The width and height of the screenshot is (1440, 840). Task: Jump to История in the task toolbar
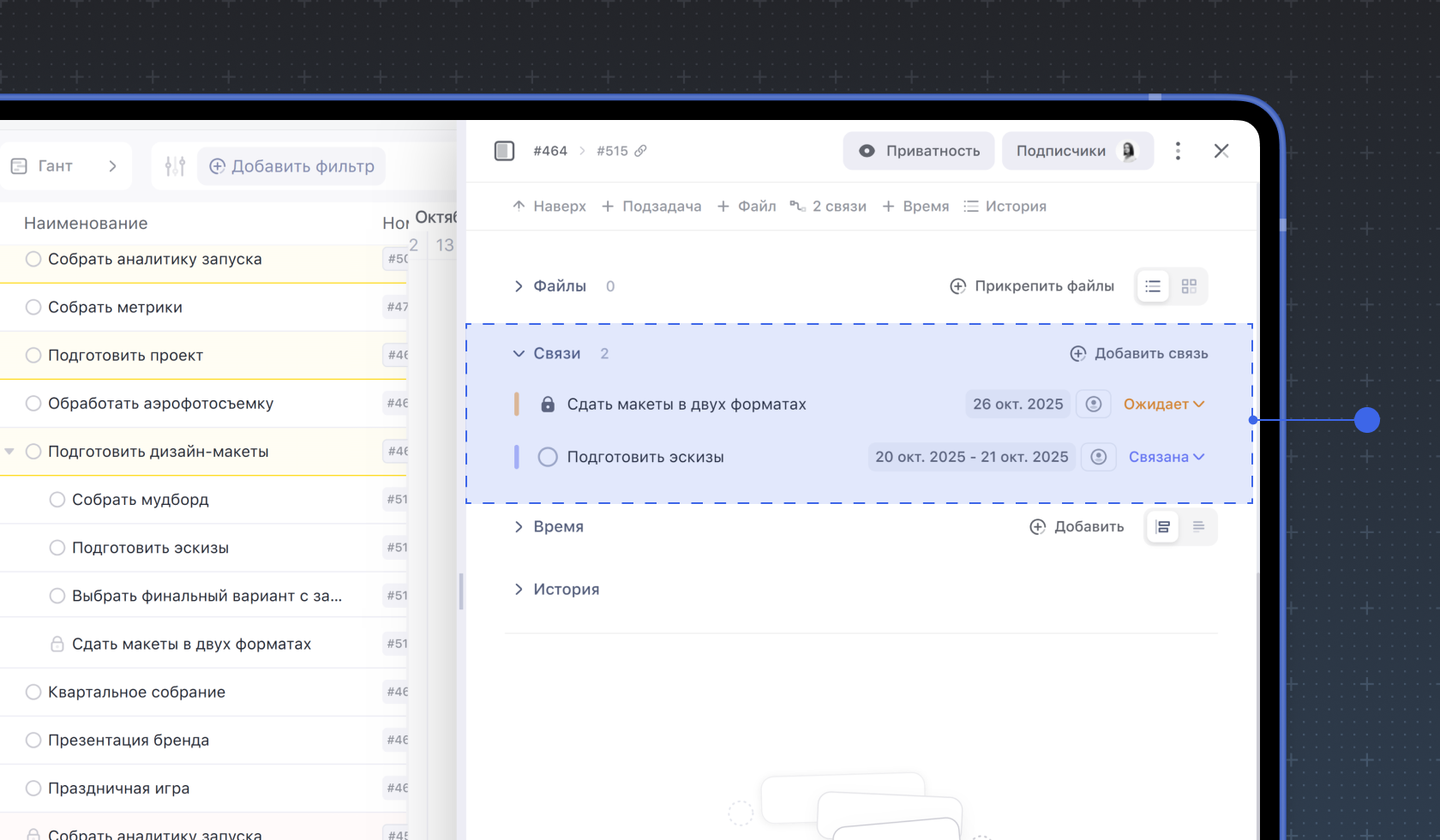pos(1005,207)
